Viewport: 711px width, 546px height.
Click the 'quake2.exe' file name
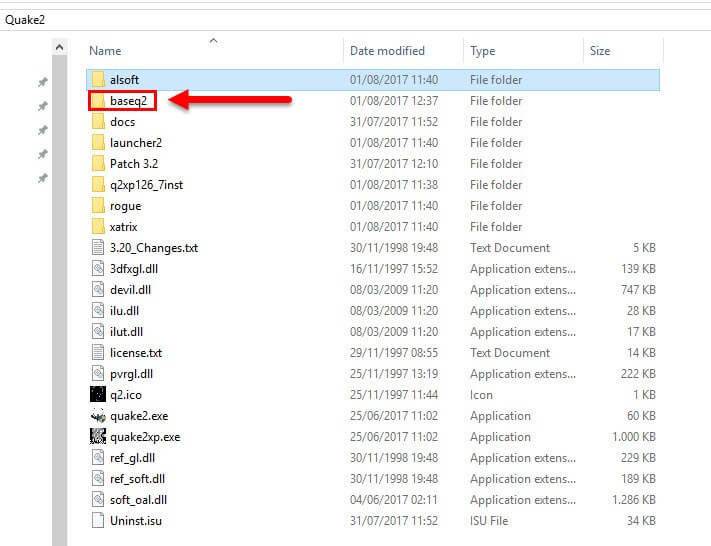[x=139, y=416]
